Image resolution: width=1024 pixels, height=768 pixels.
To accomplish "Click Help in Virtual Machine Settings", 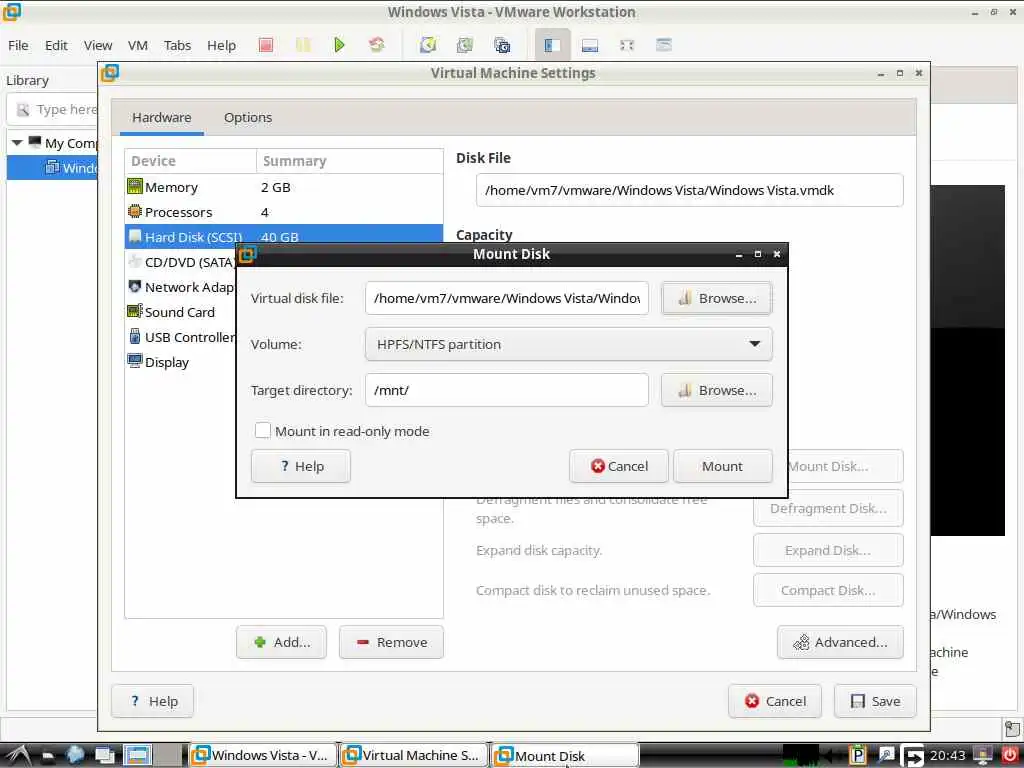I will 153,701.
